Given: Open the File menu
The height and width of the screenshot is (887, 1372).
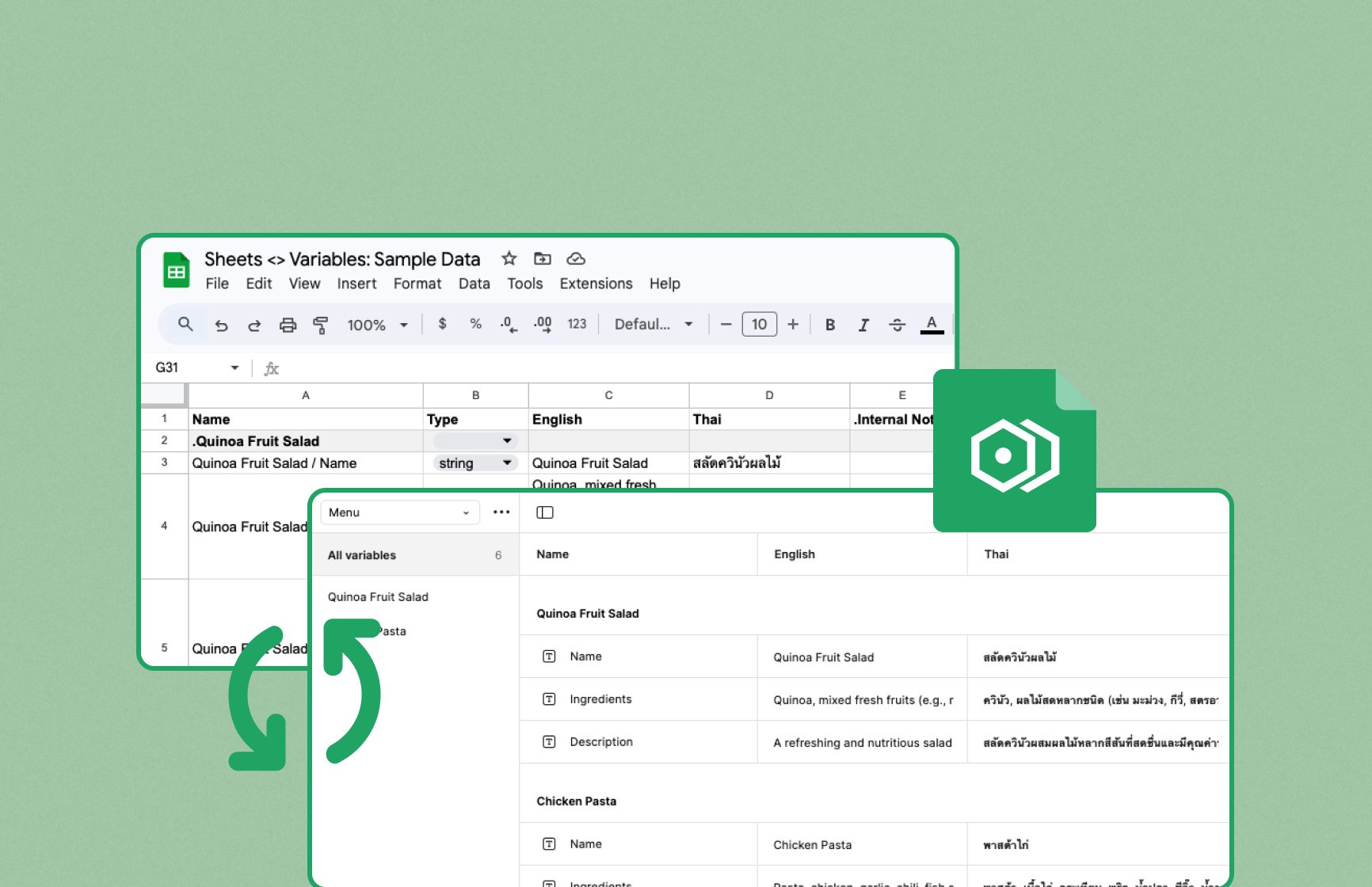Looking at the screenshot, I should click(217, 284).
